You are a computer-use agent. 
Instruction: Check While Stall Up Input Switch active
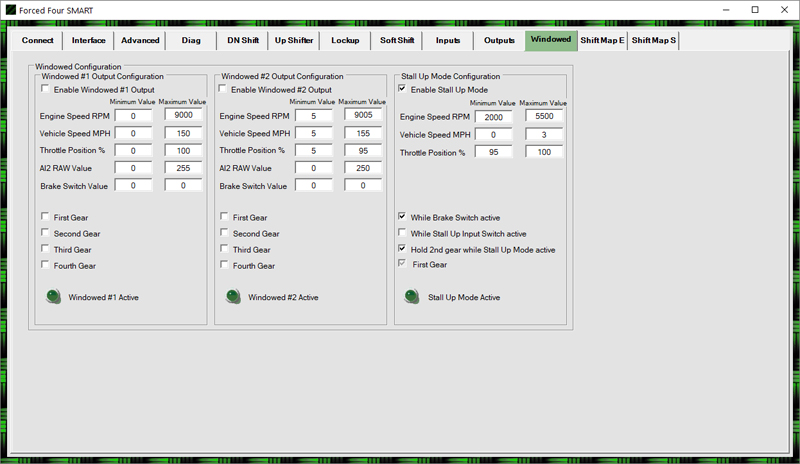pos(402,233)
